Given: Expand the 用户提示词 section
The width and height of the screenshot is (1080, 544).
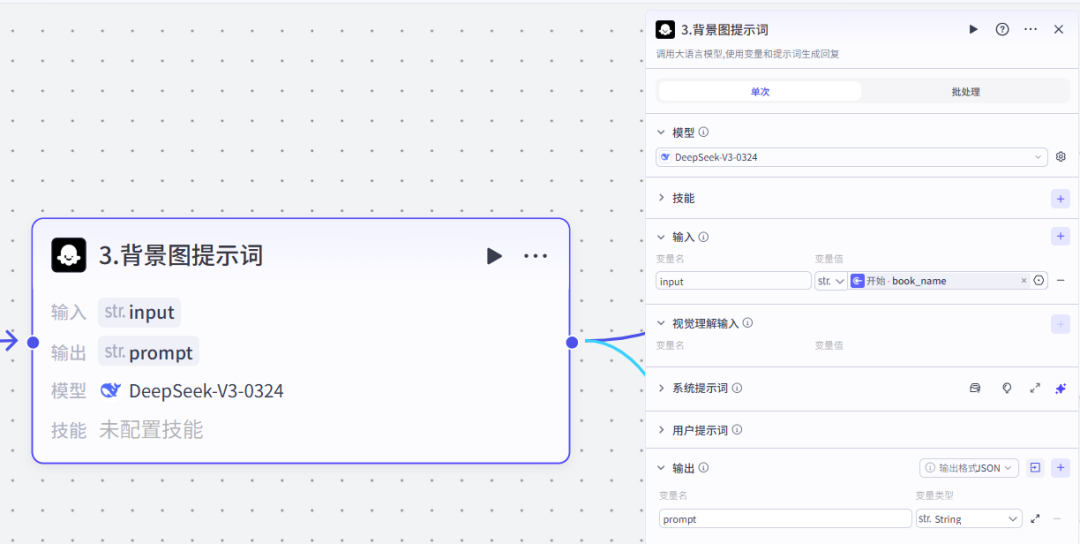Looking at the screenshot, I should tap(661, 430).
